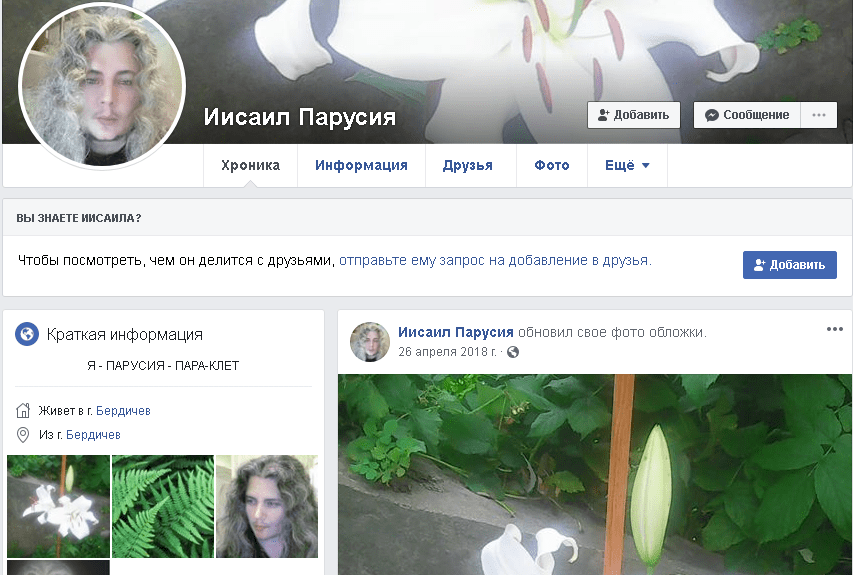This screenshot has width=853, height=575.
Task: Click the house icon next to Живет в г.
Action: pos(23,410)
